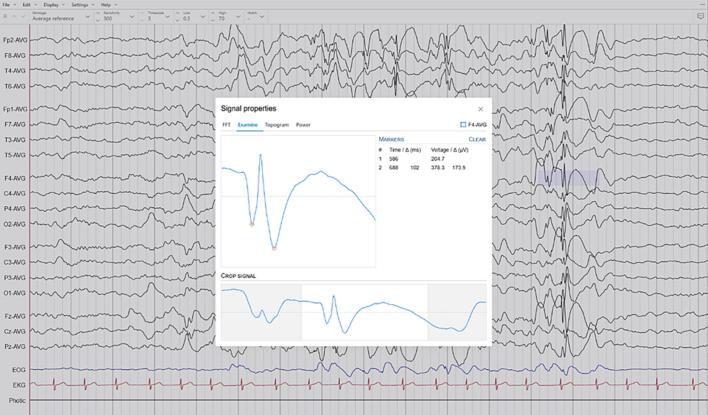The width and height of the screenshot is (708, 415).
Task: Click the highlighted selection on F4-AVG trace
Action: [567, 177]
